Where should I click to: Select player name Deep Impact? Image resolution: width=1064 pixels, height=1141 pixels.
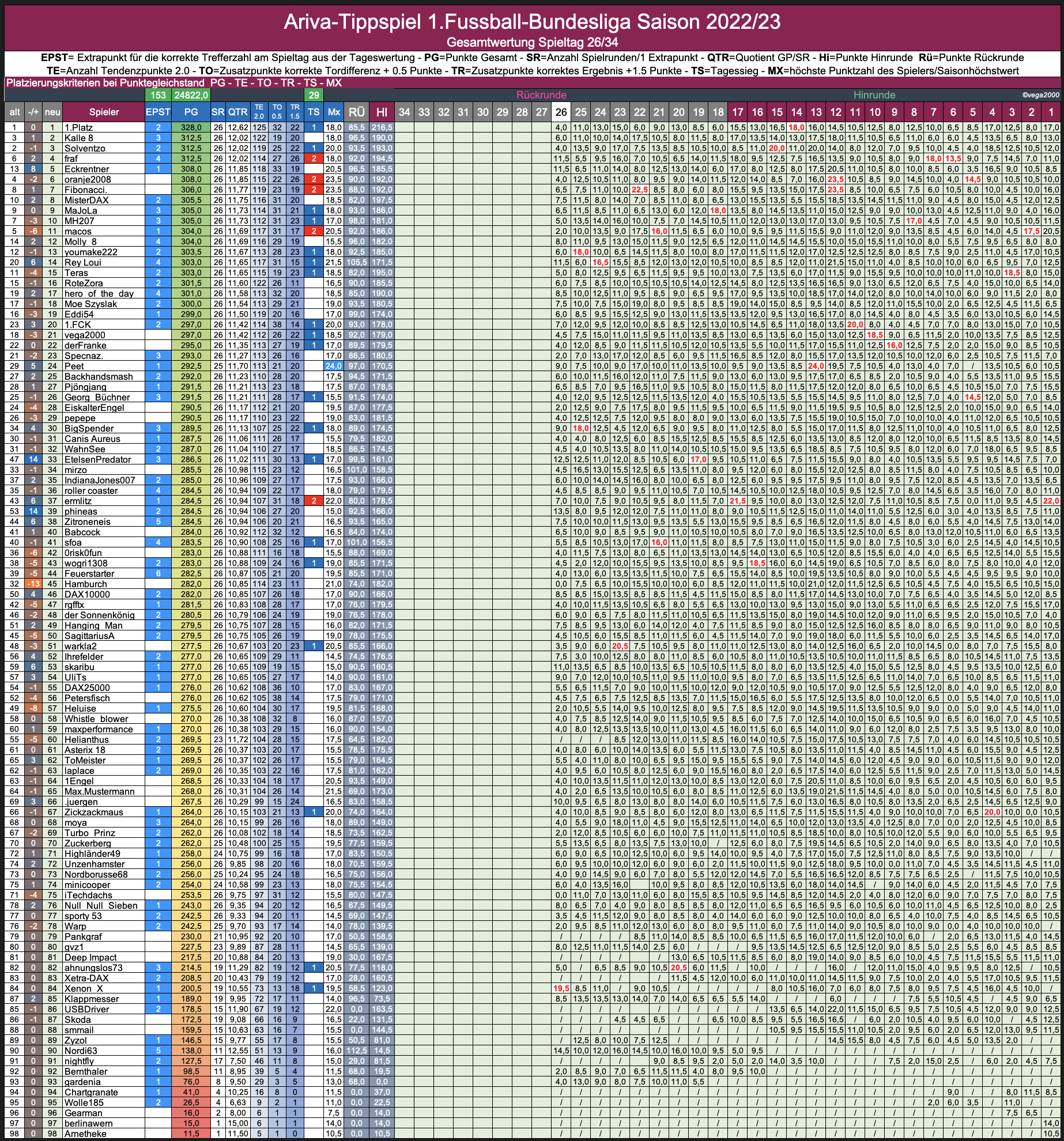(x=90, y=957)
